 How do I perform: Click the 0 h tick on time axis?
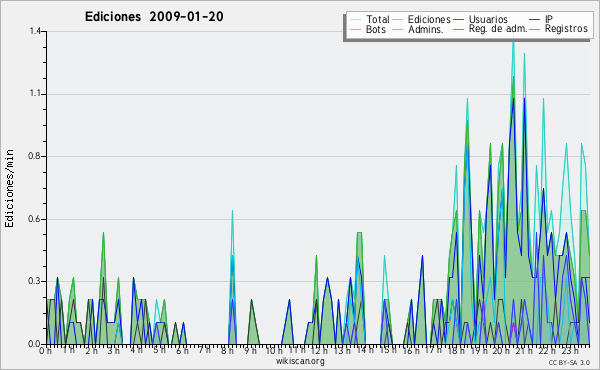click(x=45, y=350)
